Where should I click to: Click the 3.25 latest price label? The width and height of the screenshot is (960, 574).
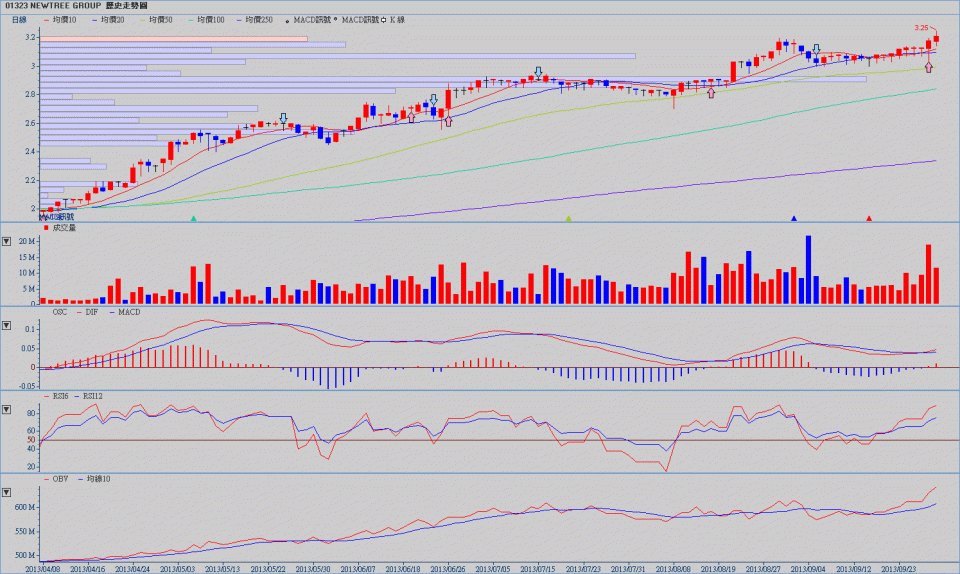[x=922, y=27]
